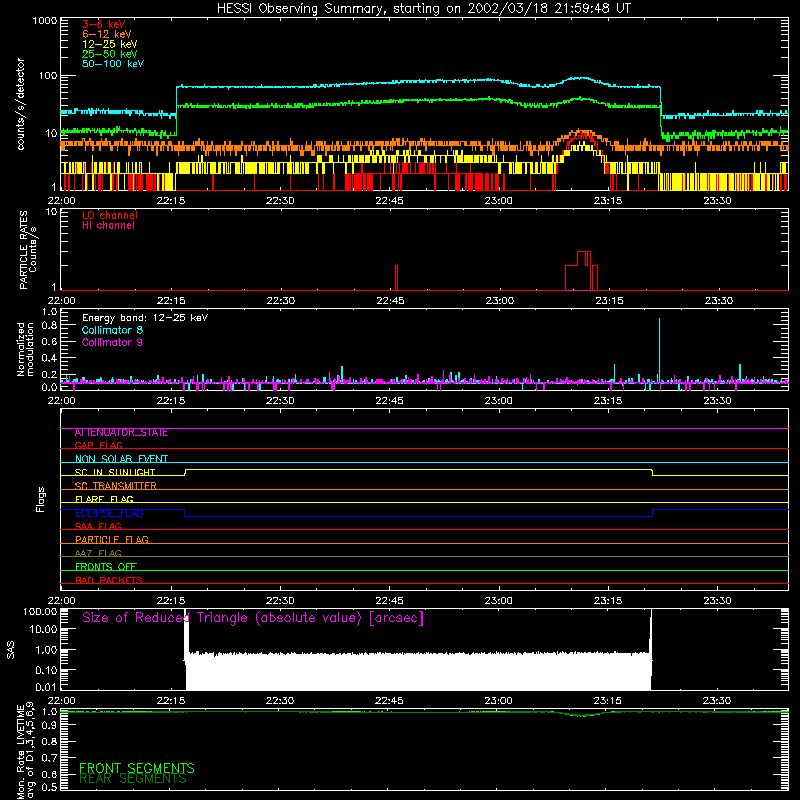This screenshot has width=800, height=800.
Task: Click the tall cyan Collimator 8 spike
Action: (659, 349)
